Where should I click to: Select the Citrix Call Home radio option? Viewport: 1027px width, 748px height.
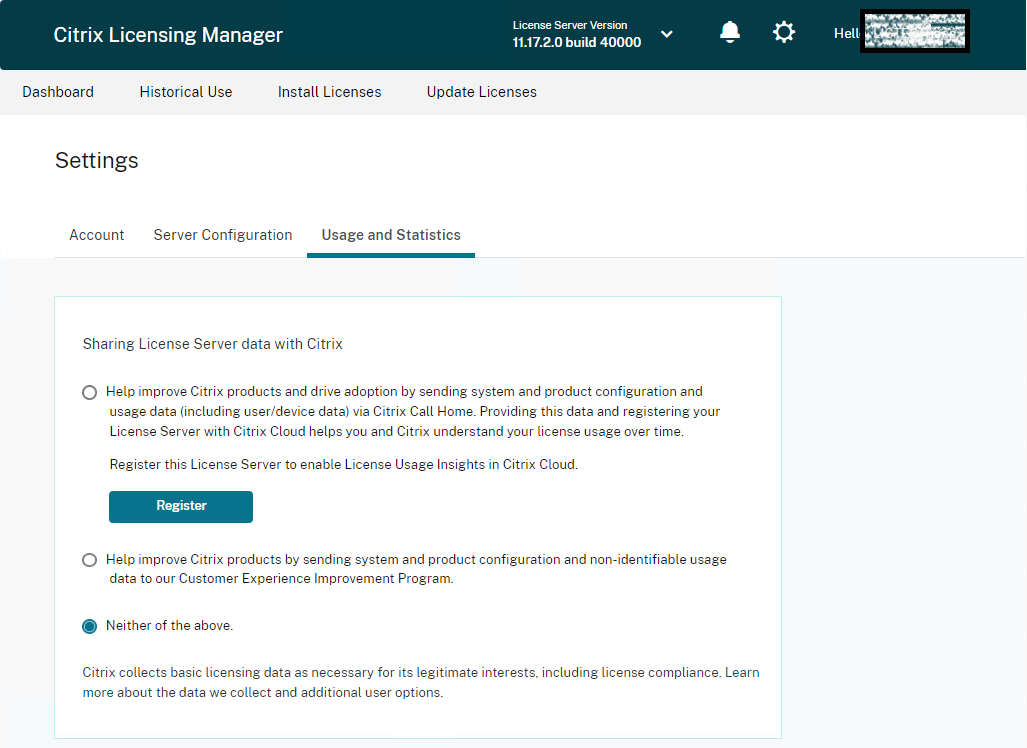(x=90, y=392)
